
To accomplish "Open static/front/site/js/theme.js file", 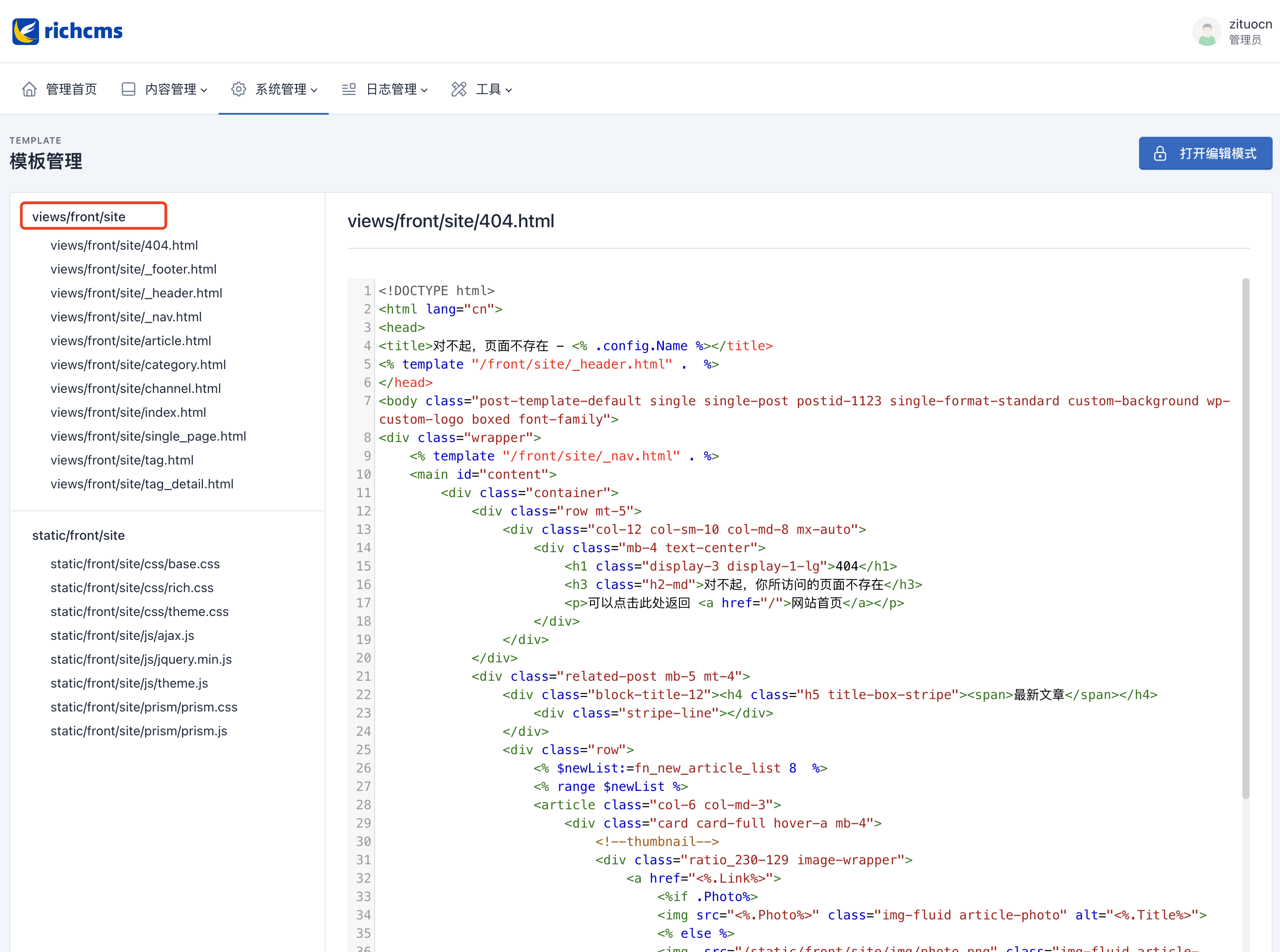I will click(x=129, y=683).
